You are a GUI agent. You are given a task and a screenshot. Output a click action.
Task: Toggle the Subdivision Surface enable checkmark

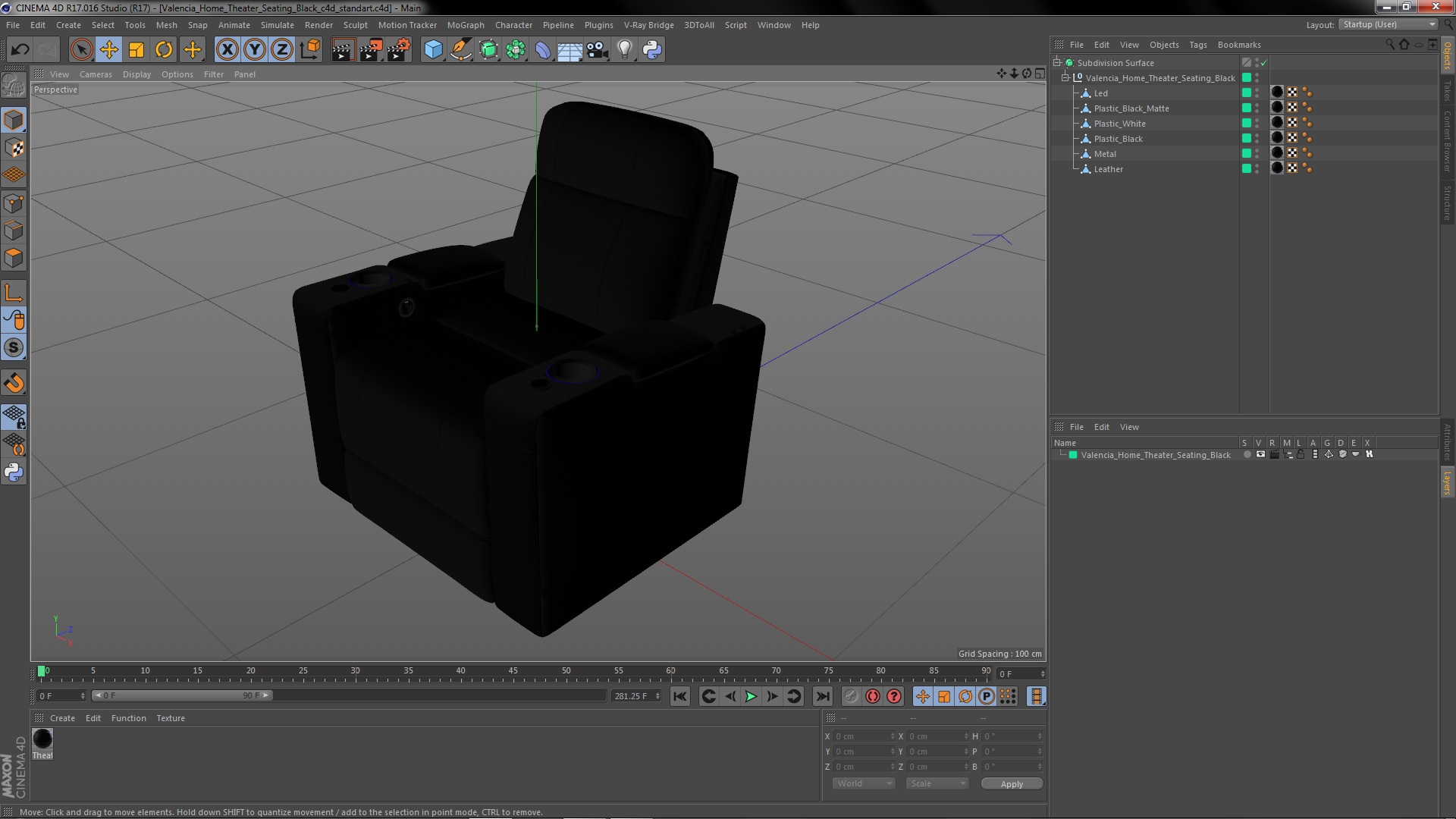pyautogui.click(x=1263, y=63)
